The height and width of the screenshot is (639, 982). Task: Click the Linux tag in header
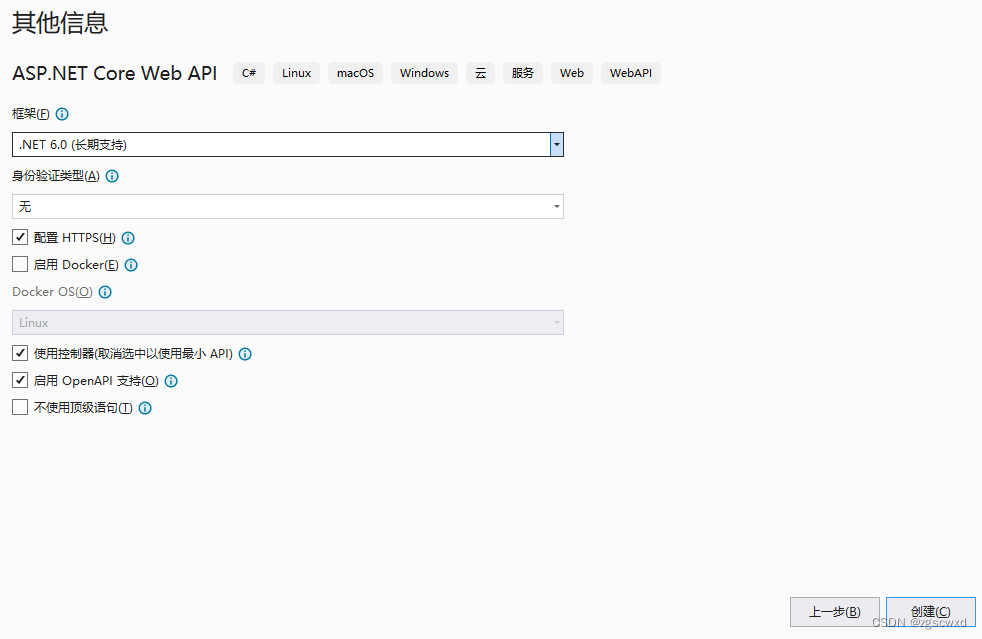pyautogui.click(x=296, y=73)
